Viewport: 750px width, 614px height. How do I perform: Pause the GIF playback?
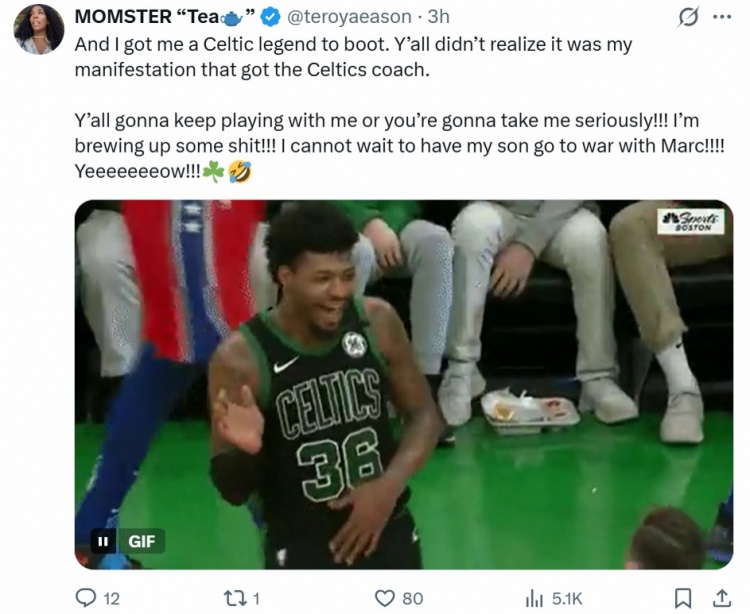102,541
